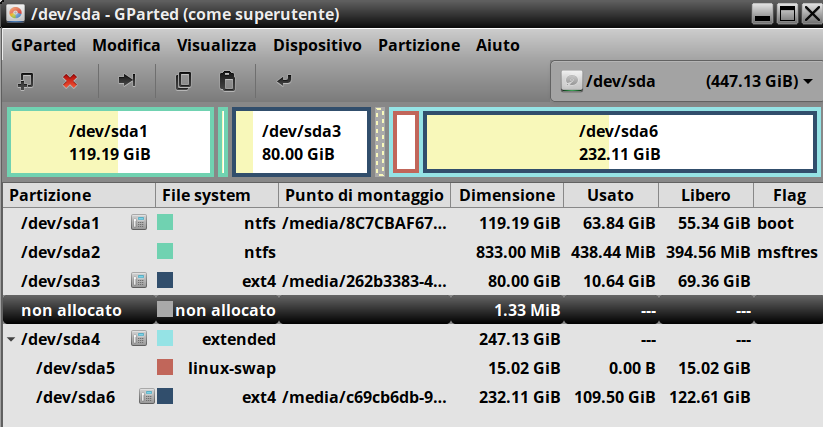Select the /dev/sda3 partition row

[413, 281]
